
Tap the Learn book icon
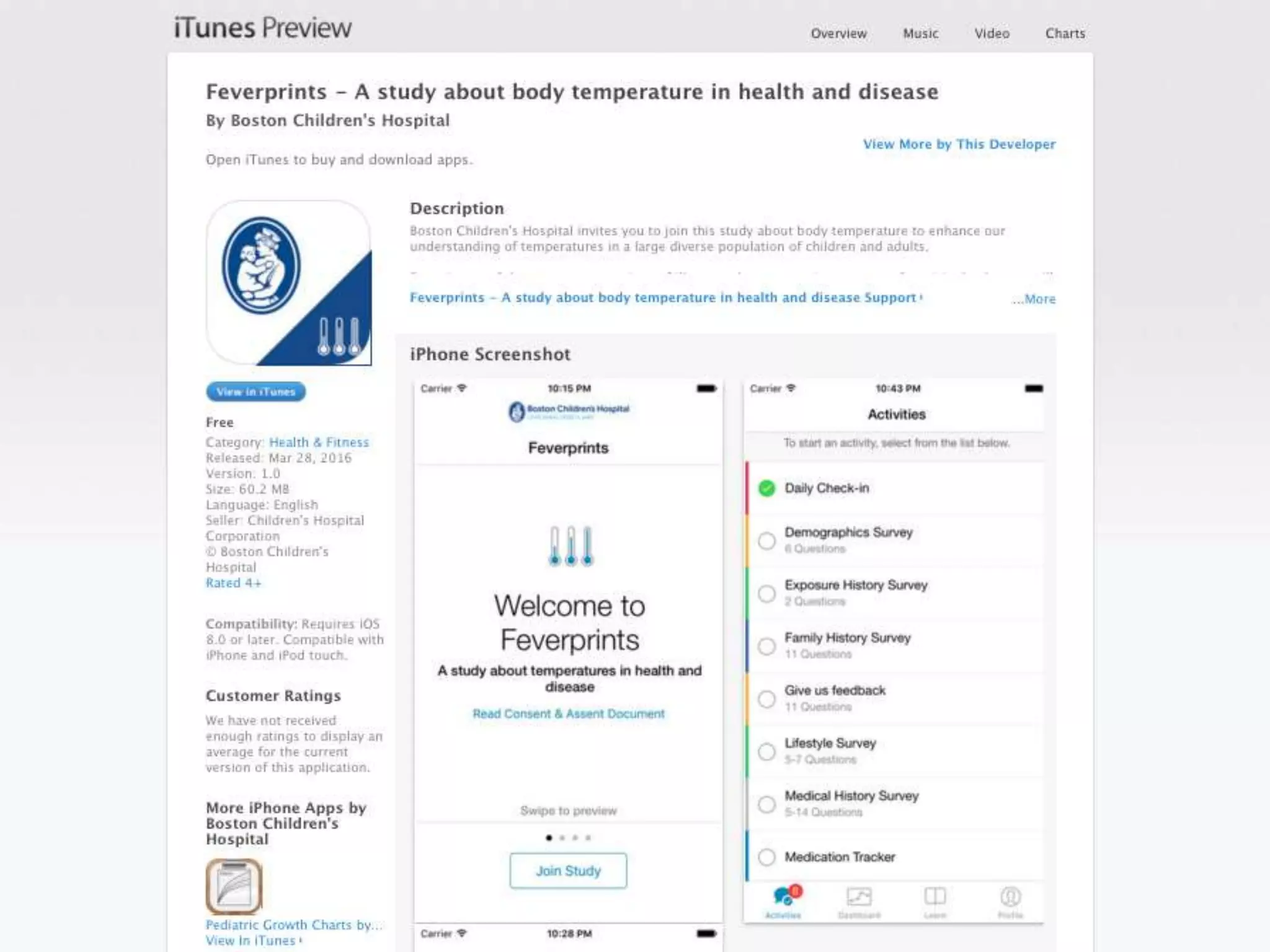point(935,897)
